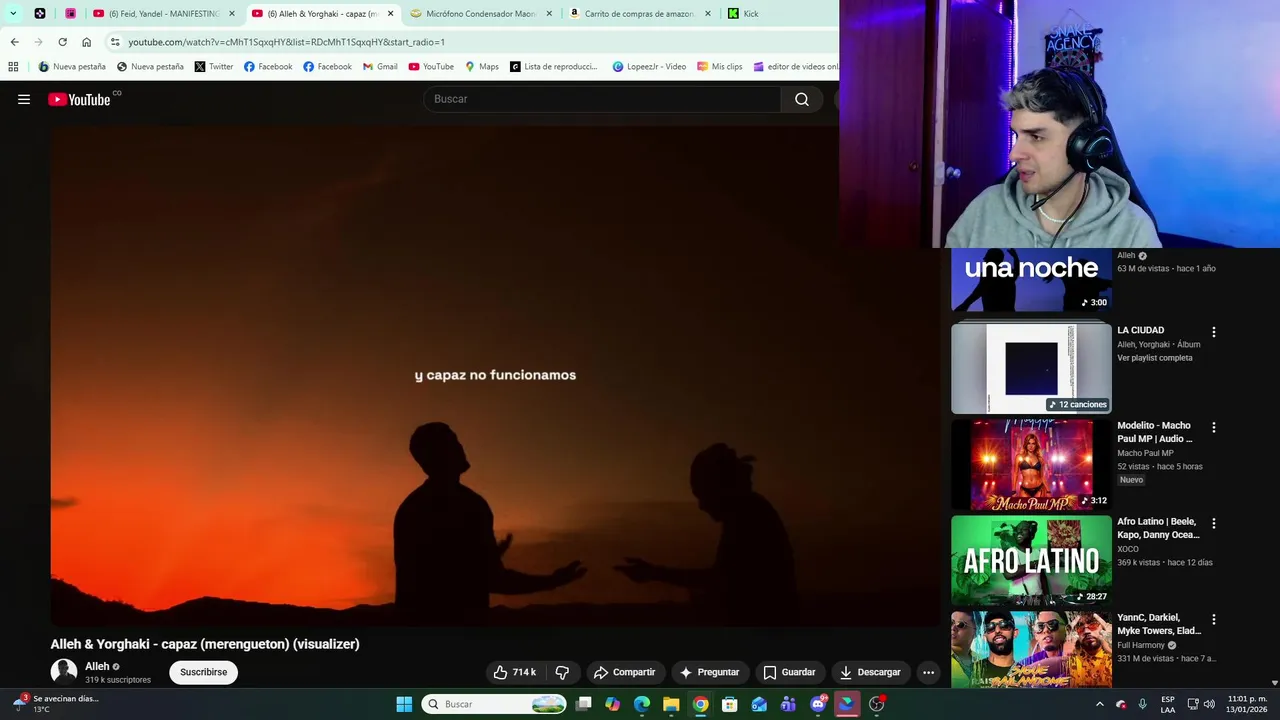Focus the YouTube Buscar search field
Viewport: 1280px width, 720px height.
(602, 99)
